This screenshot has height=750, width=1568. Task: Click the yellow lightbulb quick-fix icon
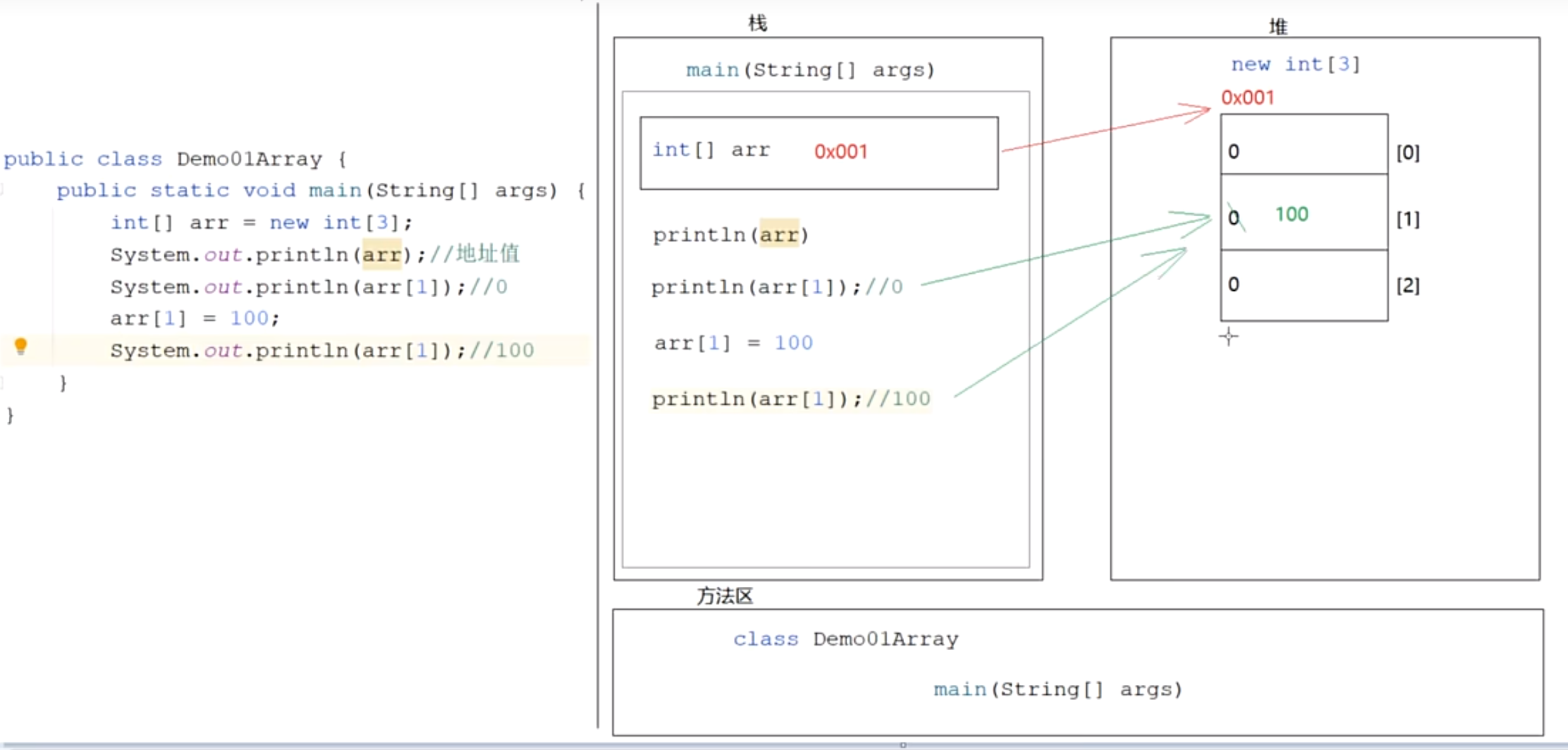coord(21,346)
